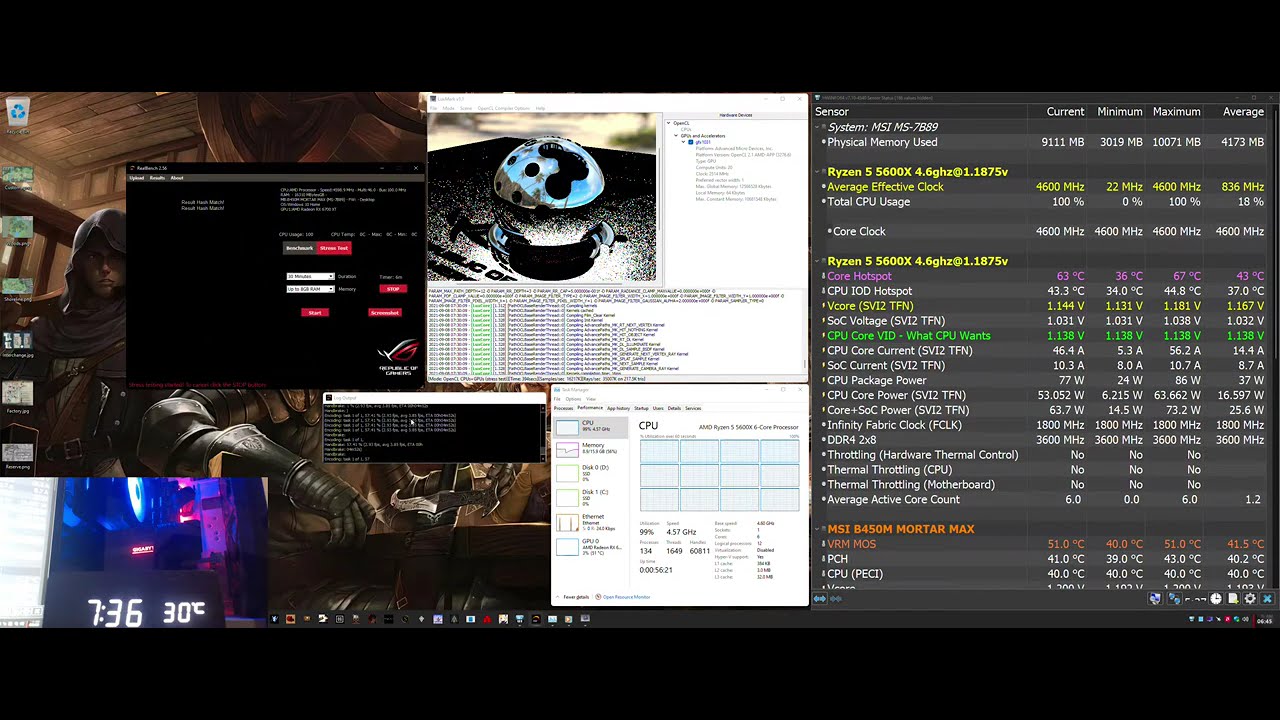Select GPU 0 in Task Manager sidebar
Viewport: 1280px width, 720px height.
tap(591, 546)
